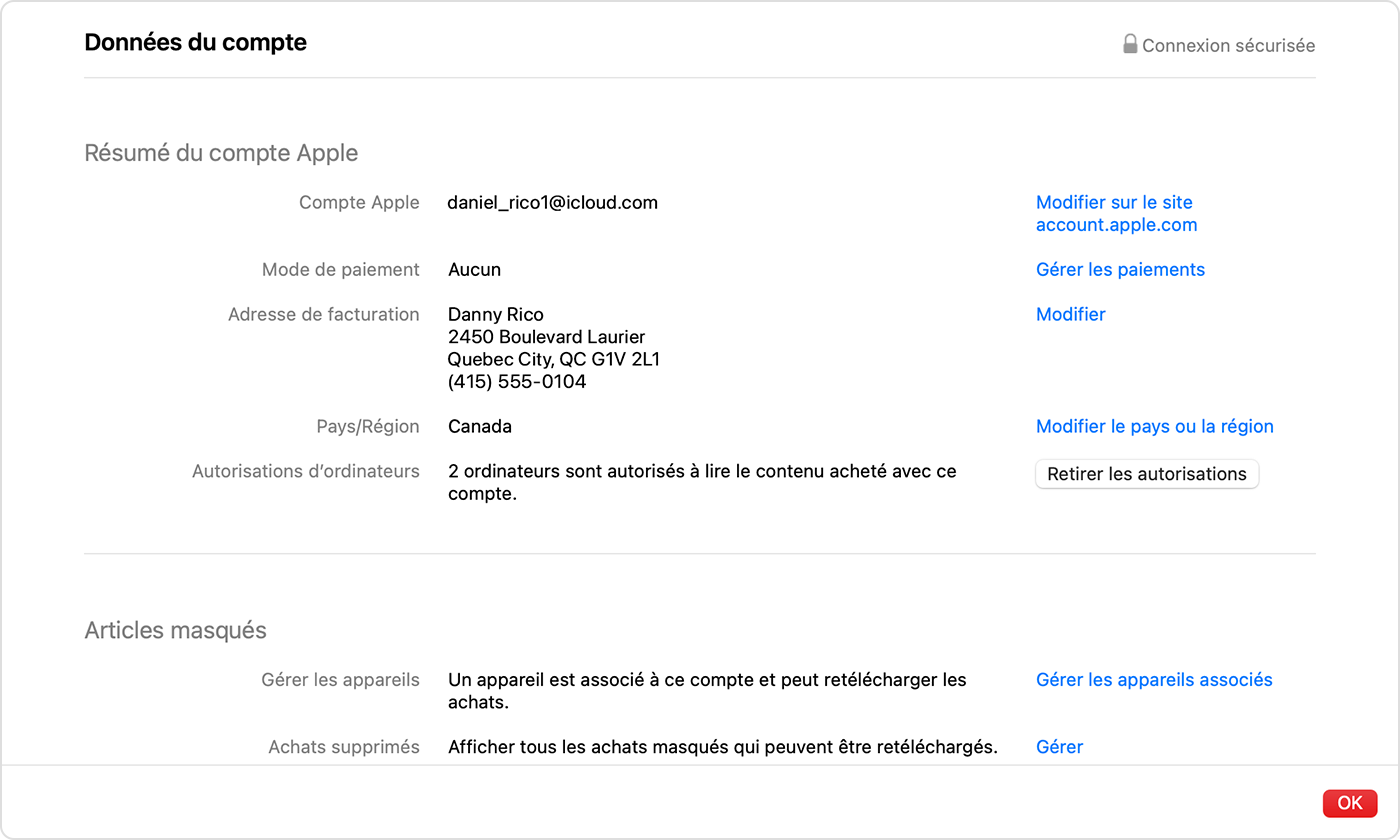Click the Mode de paiement label

pos(341,269)
